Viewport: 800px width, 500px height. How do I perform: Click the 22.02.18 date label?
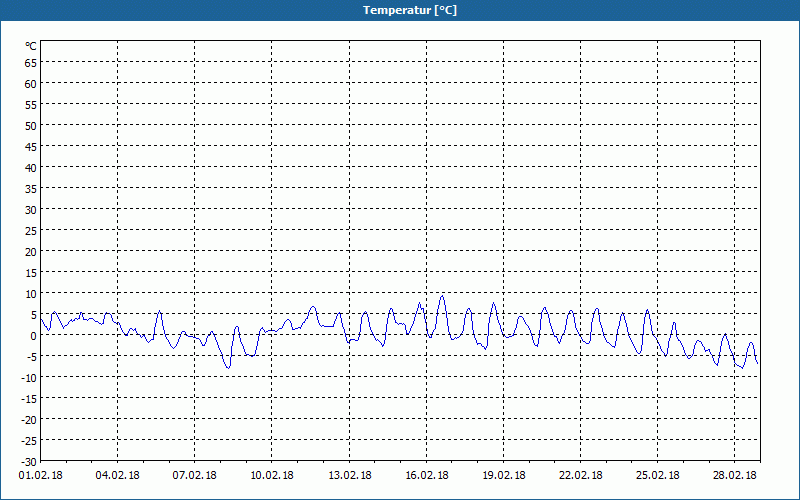point(581,476)
